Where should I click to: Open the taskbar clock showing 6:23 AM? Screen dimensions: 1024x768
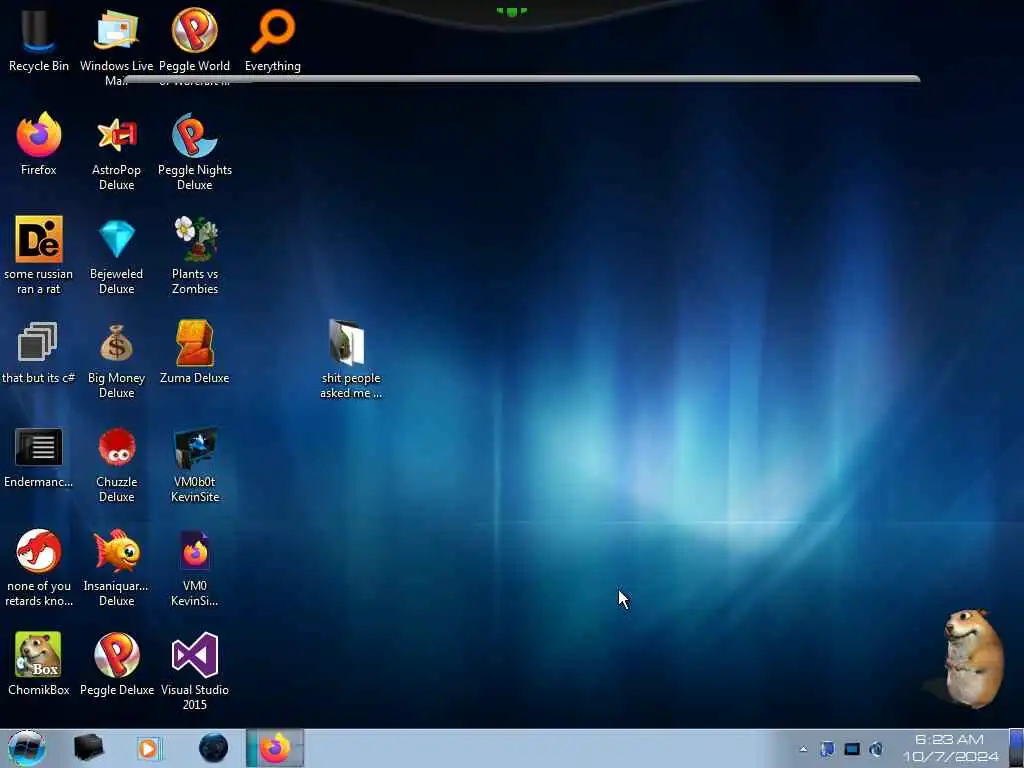point(950,748)
